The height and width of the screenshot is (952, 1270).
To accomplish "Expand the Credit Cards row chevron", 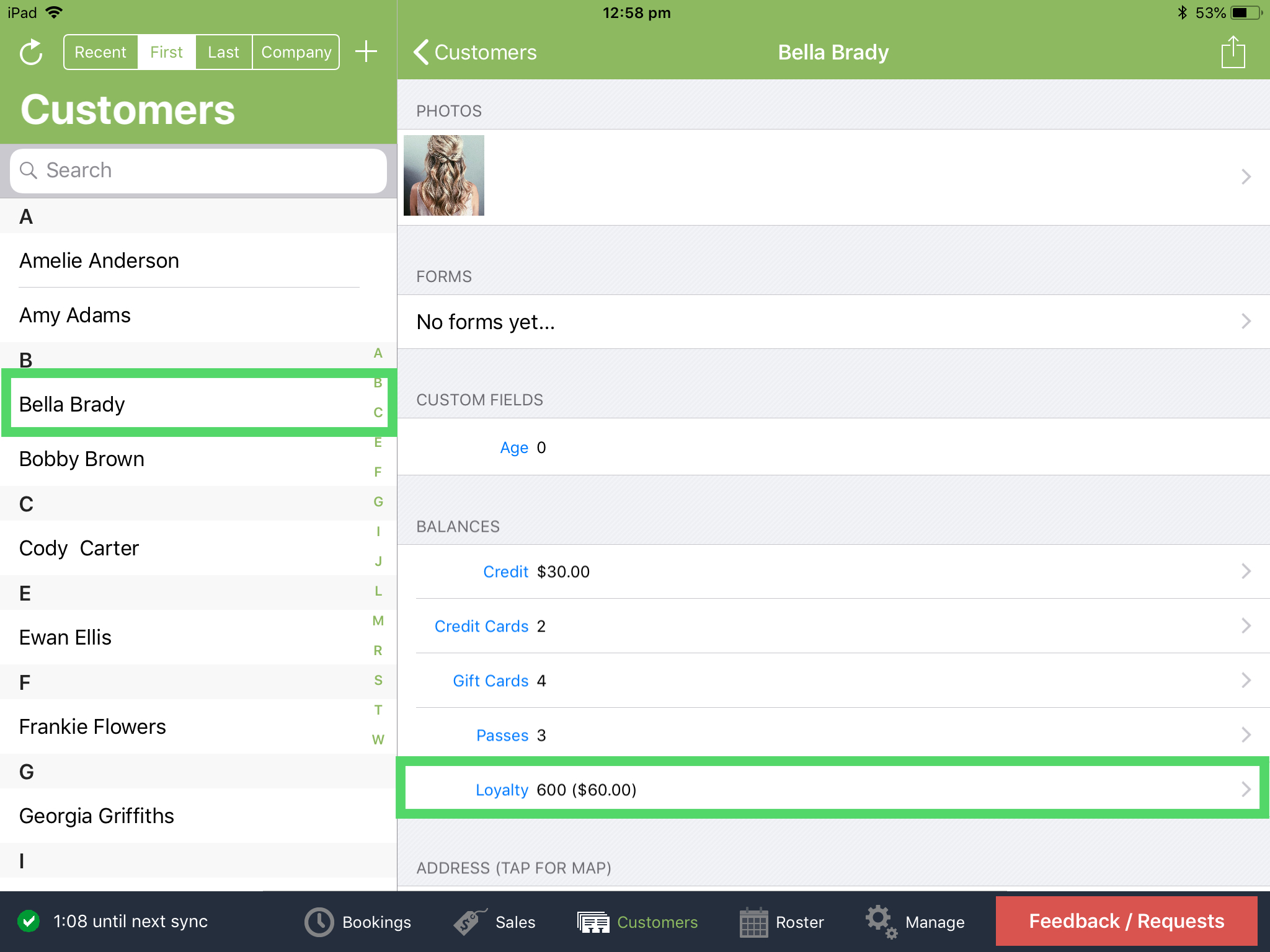I will click(x=1246, y=625).
